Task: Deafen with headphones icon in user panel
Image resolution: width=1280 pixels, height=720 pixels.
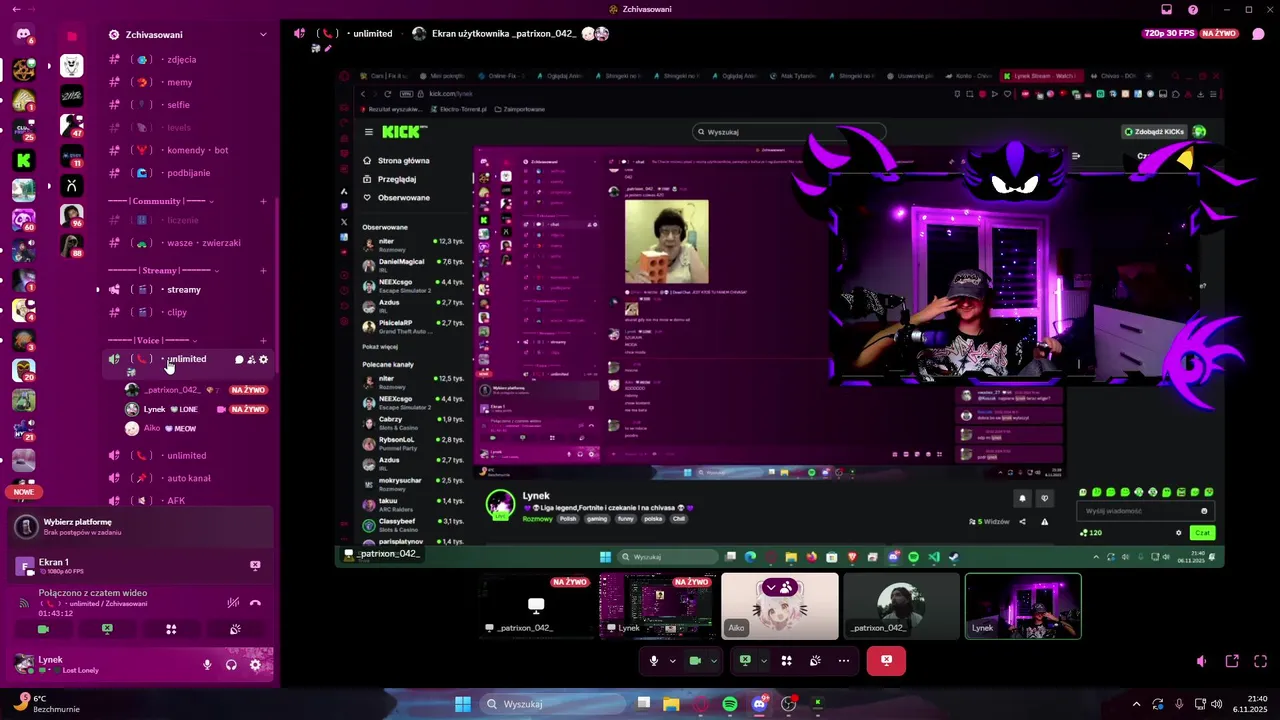Action: tap(231, 664)
